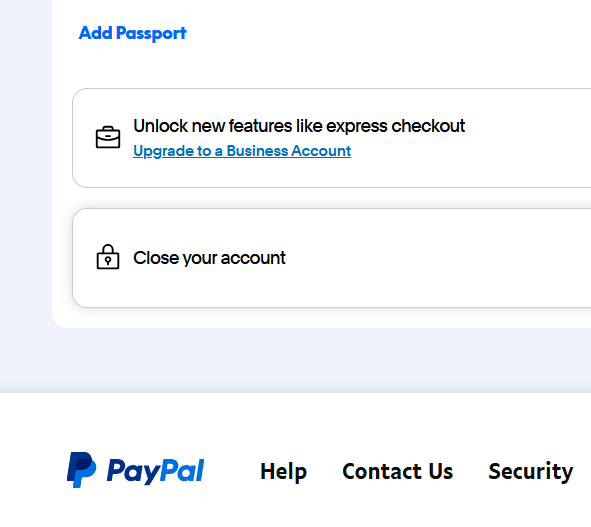Click express checkout text in the upgrade card
The image size is (591, 527).
395,126
